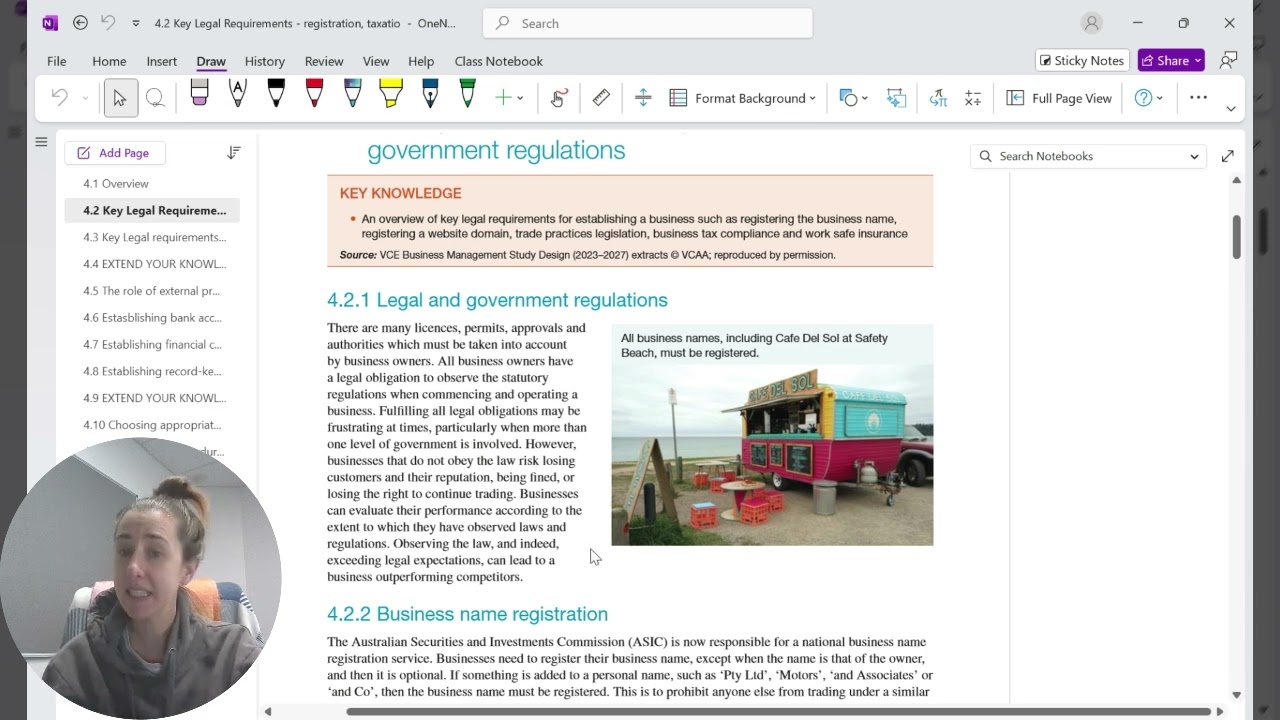Open page 4.4 EXTEND YOUR KNOWL...
Viewport: 1280px width, 720px height.
[x=152, y=264]
